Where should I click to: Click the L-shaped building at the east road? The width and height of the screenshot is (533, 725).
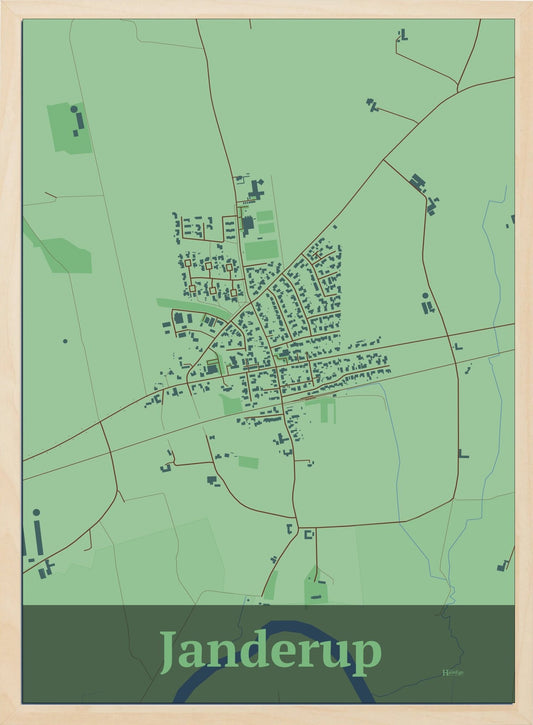[x=463, y=454]
